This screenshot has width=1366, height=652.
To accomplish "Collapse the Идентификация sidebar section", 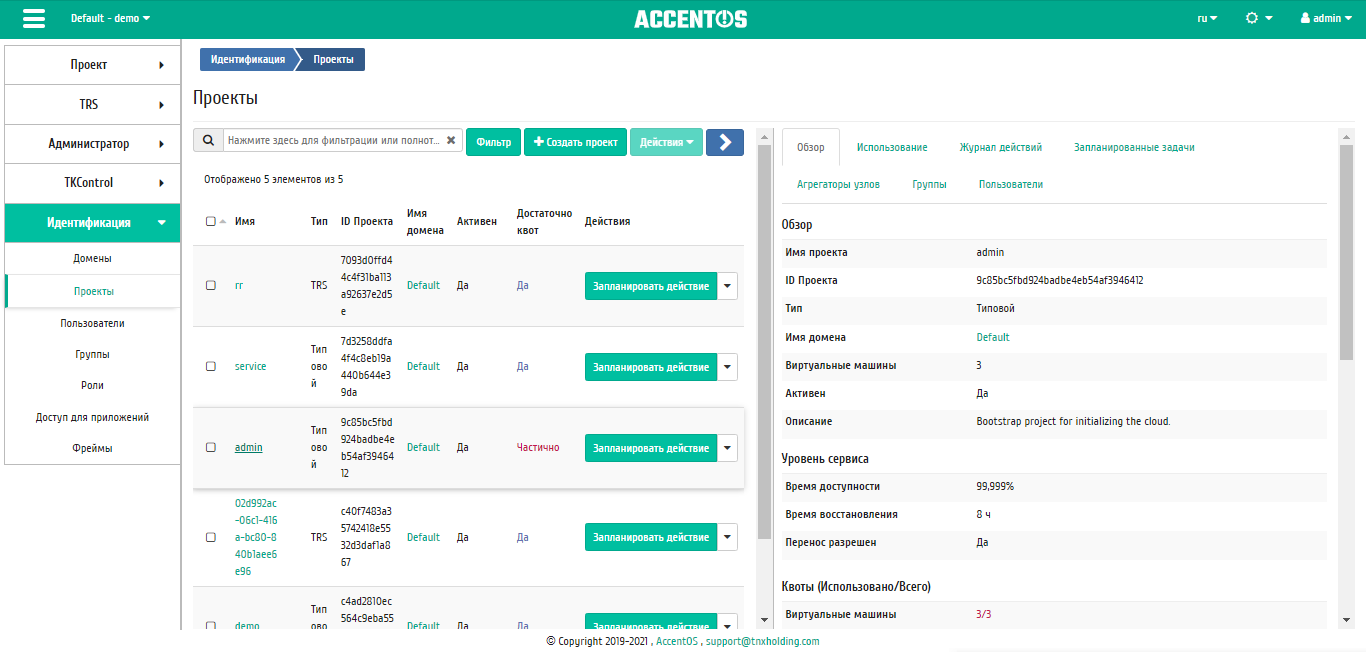I will pyautogui.click(x=92, y=223).
